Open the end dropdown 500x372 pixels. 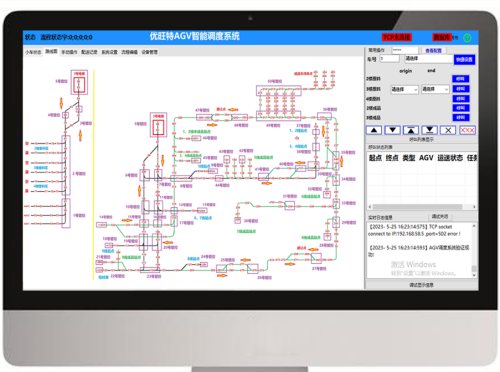point(435,89)
